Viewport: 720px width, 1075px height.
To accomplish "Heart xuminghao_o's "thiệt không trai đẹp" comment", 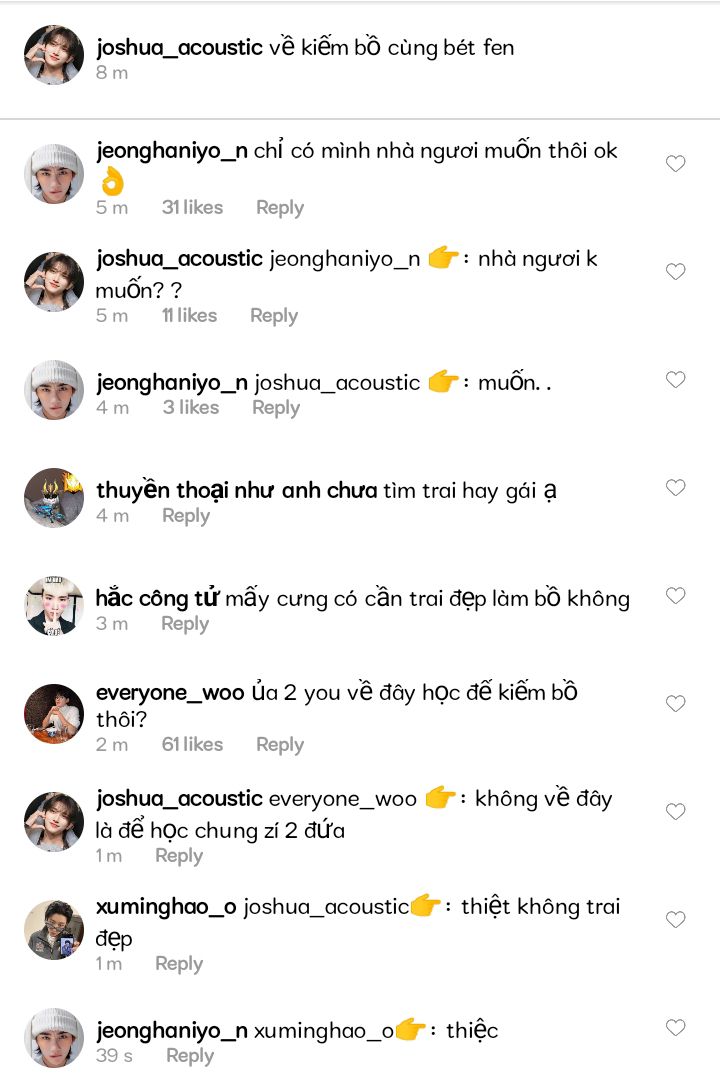I will [x=675, y=919].
